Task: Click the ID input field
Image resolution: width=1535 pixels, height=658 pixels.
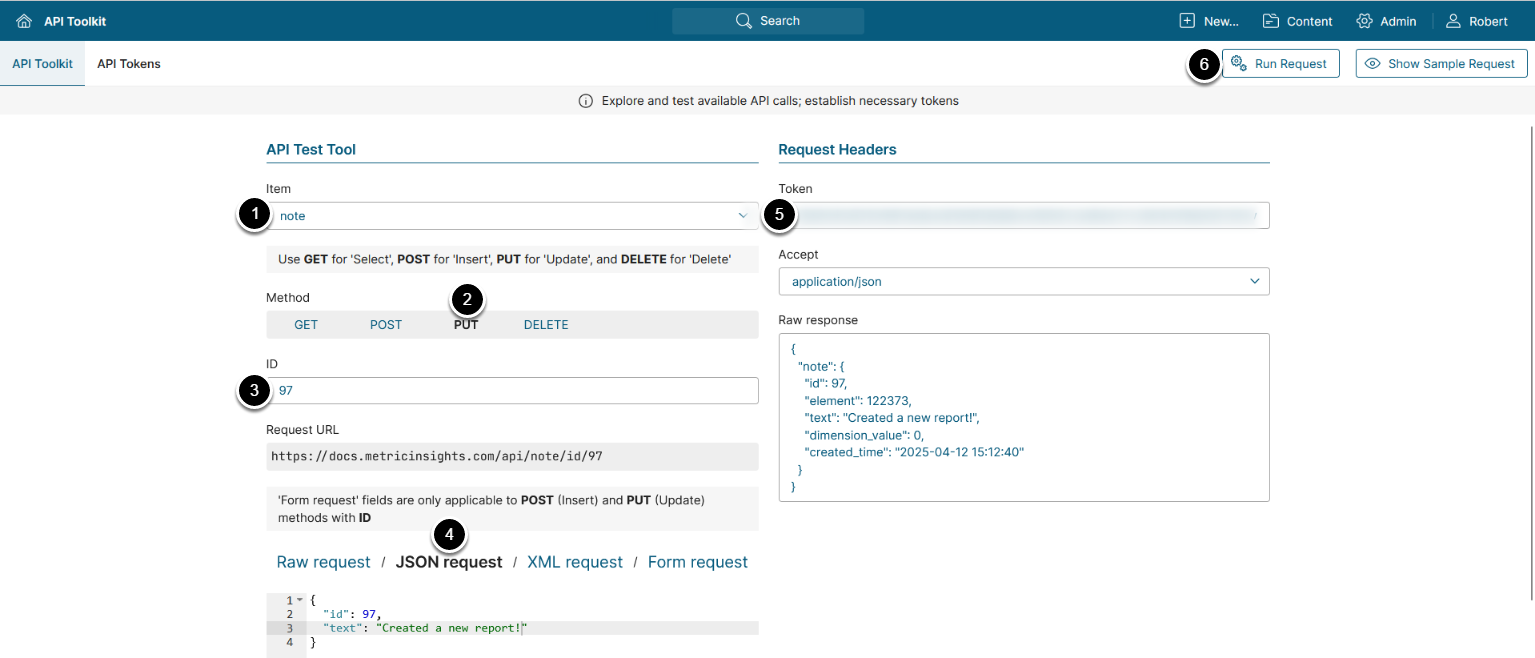Action: click(x=513, y=391)
